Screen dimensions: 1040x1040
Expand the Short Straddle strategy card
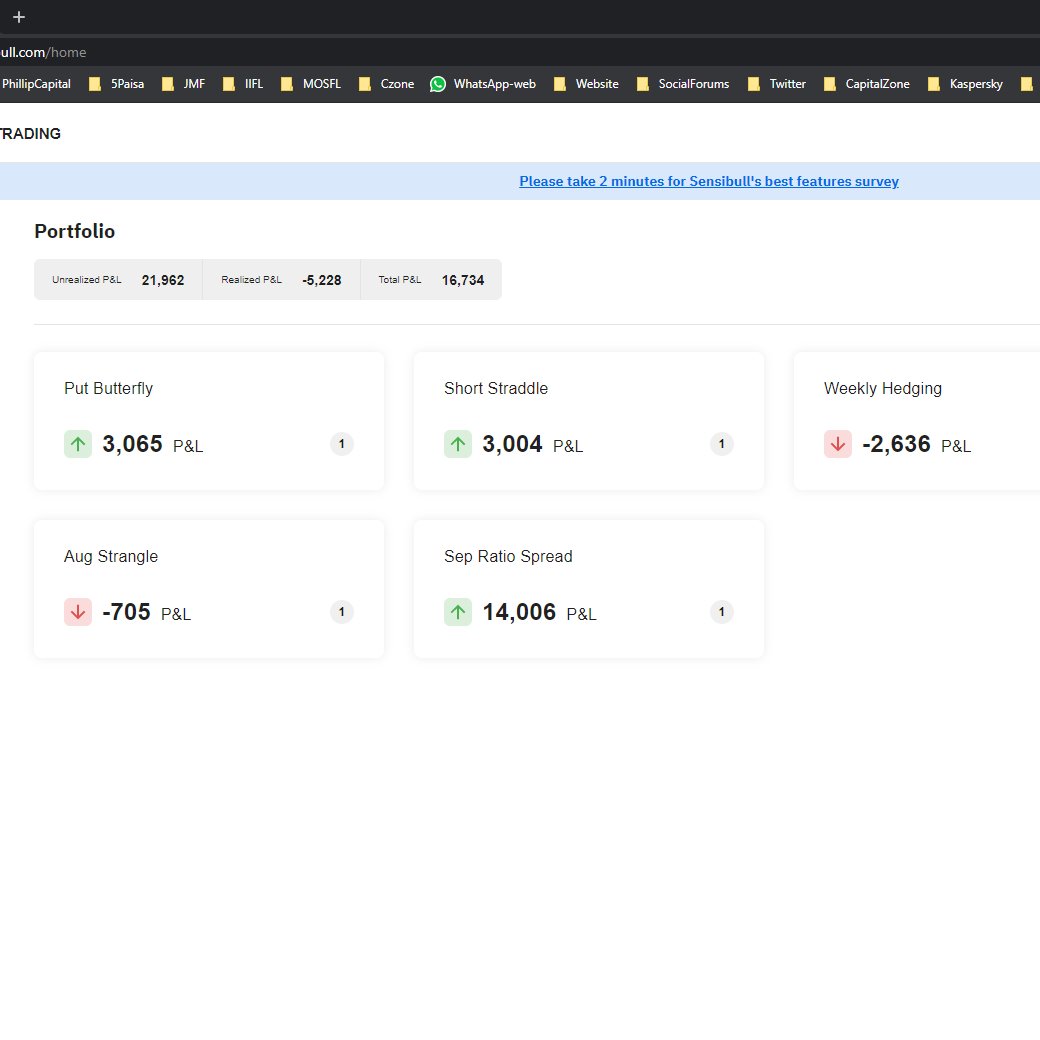588,420
